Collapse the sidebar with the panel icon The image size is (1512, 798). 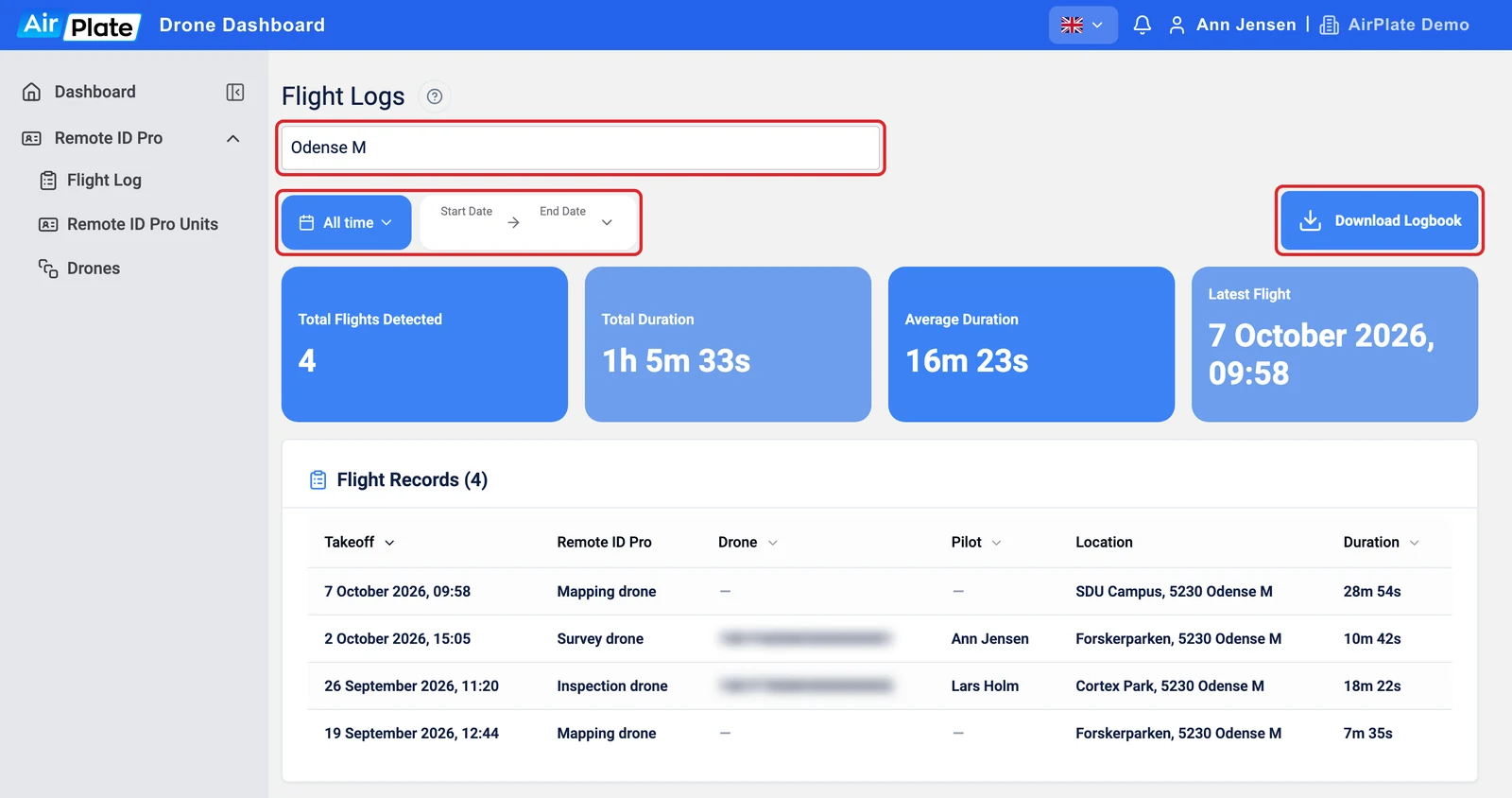235,92
